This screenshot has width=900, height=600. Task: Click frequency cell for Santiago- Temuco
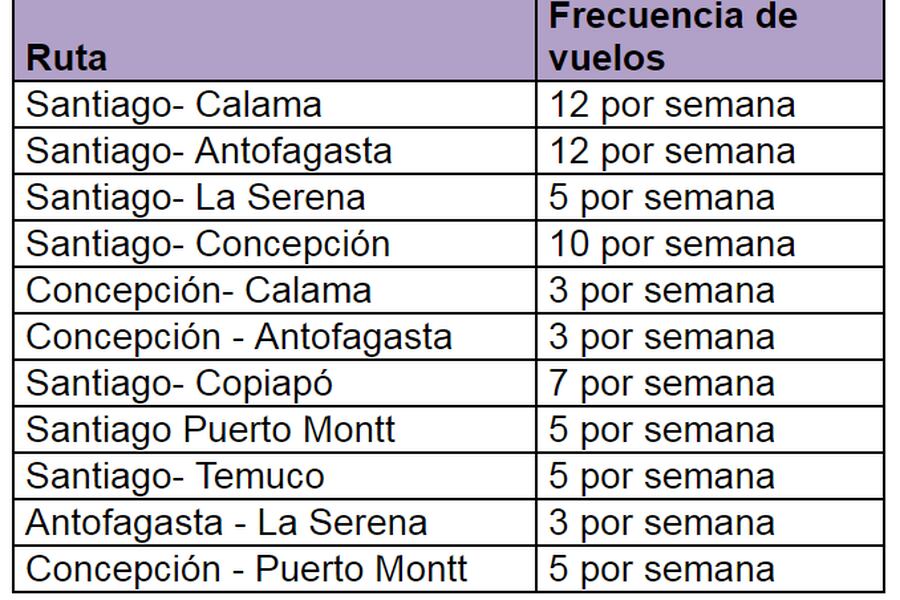[x=710, y=477]
